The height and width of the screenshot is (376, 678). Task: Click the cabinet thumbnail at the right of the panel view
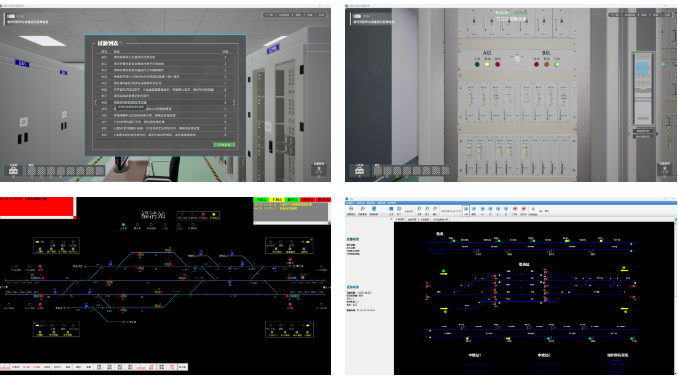click(643, 89)
